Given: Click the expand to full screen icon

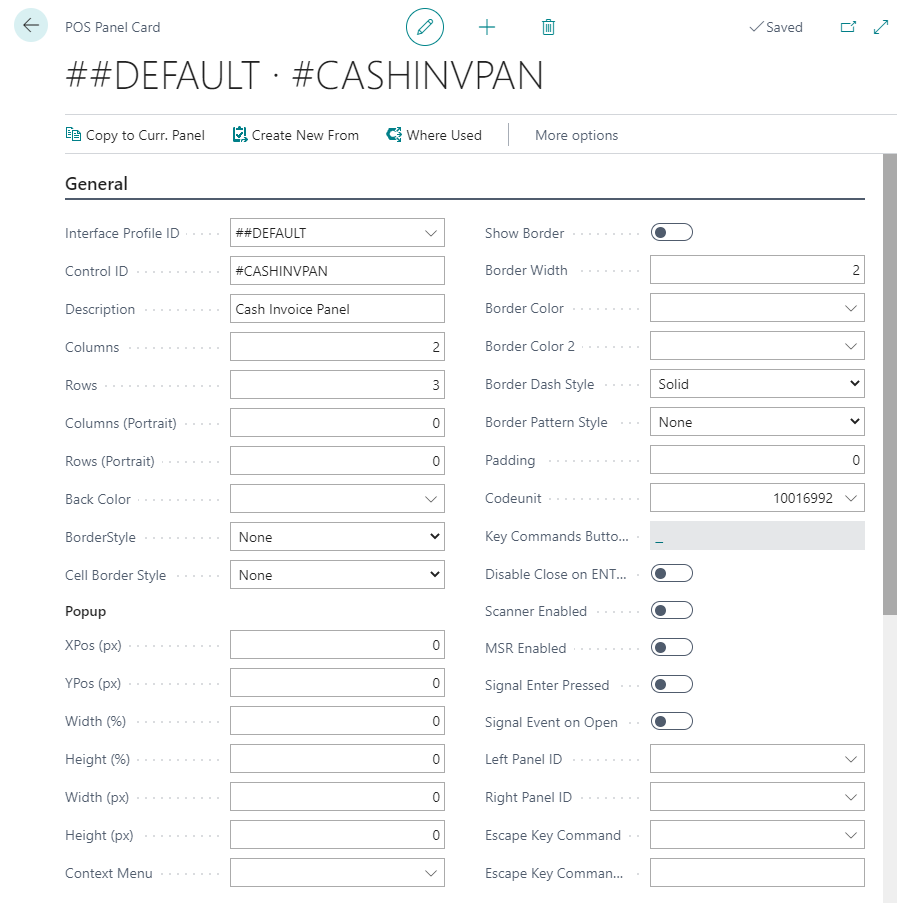Looking at the screenshot, I should 881,27.
